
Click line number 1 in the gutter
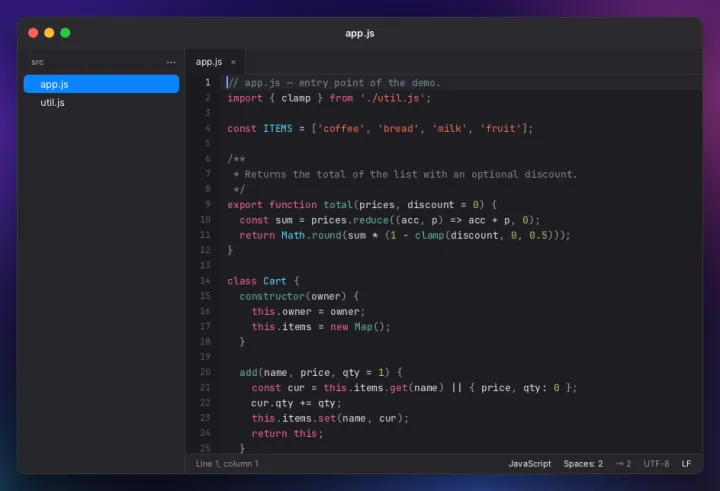click(208, 82)
